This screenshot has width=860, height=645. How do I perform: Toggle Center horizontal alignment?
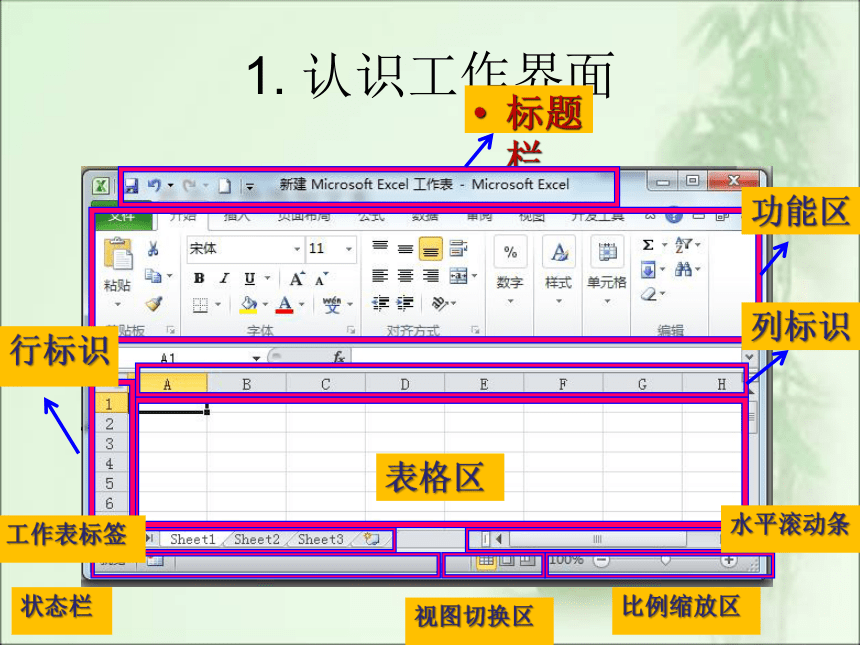tap(405, 275)
